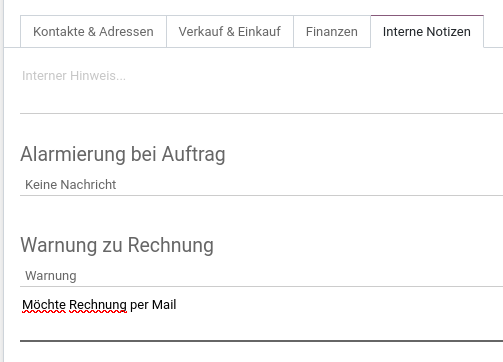The width and height of the screenshot is (503, 362).
Task: Open the Keine Nachricht dropdown
Action: coord(261,185)
